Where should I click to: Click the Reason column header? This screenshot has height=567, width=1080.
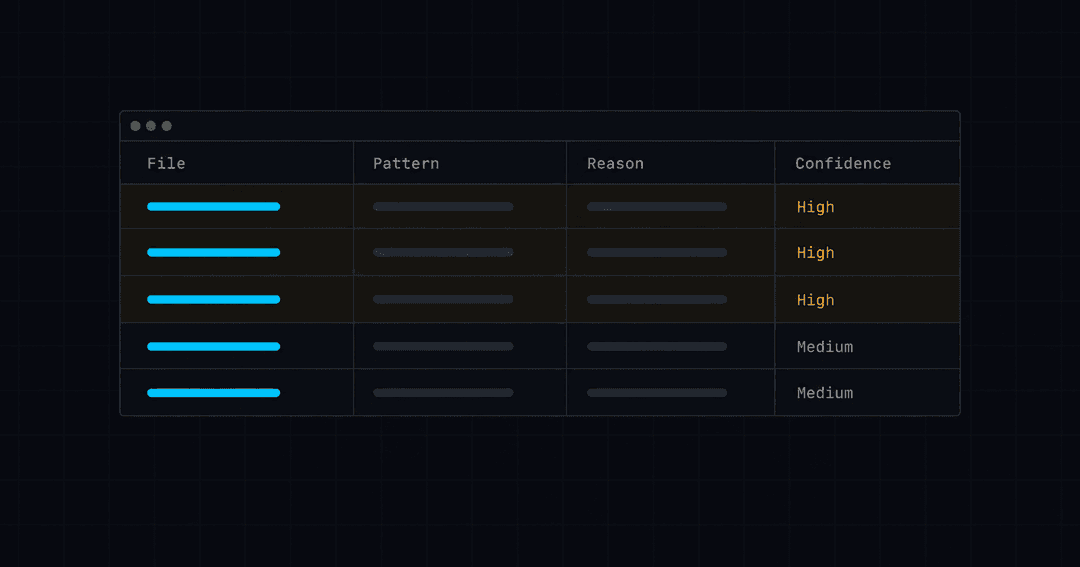(x=615, y=163)
